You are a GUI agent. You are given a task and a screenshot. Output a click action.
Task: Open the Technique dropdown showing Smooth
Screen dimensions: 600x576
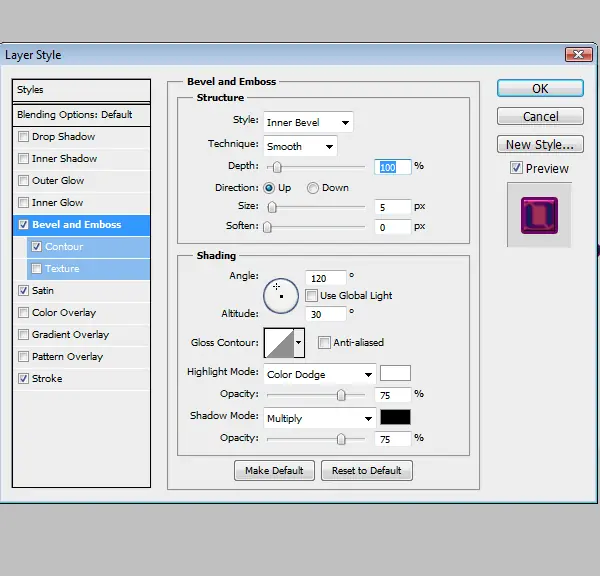coord(300,146)
